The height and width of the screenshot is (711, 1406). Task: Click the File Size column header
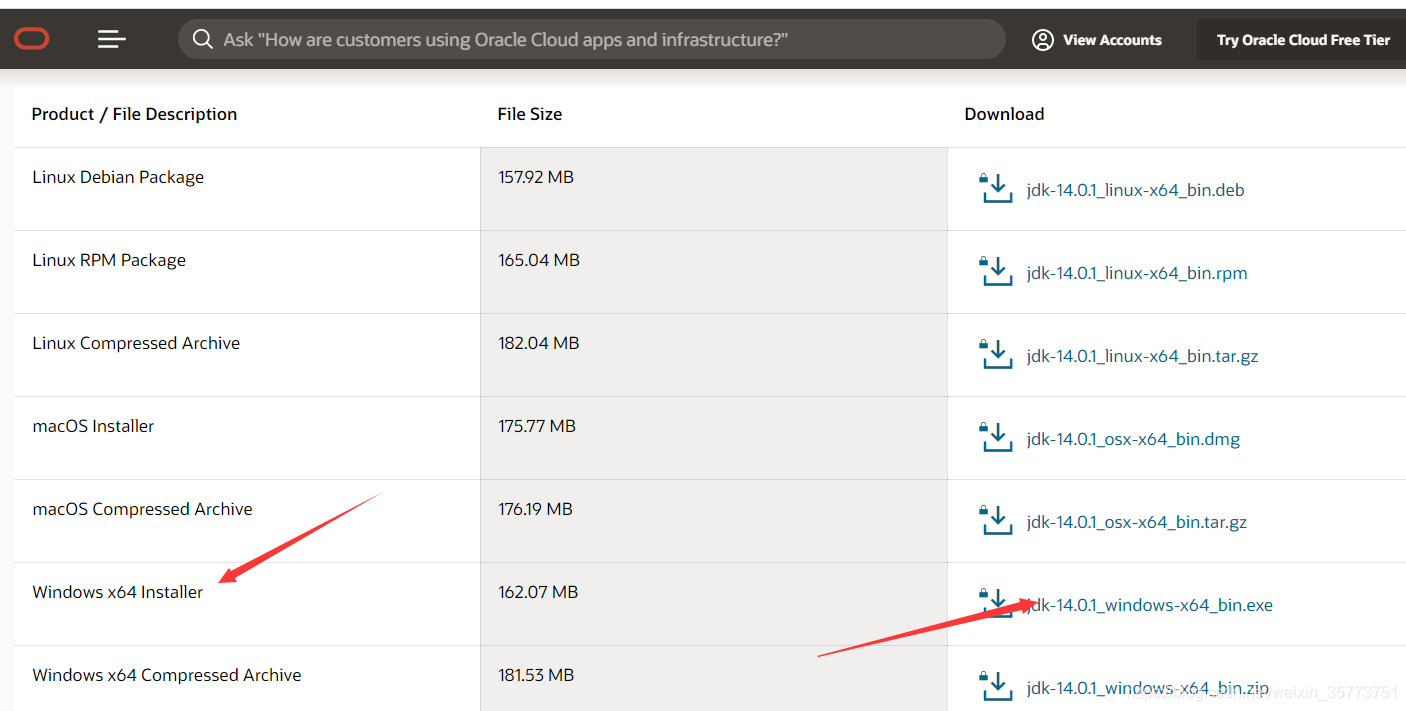[x=530, y=114]
